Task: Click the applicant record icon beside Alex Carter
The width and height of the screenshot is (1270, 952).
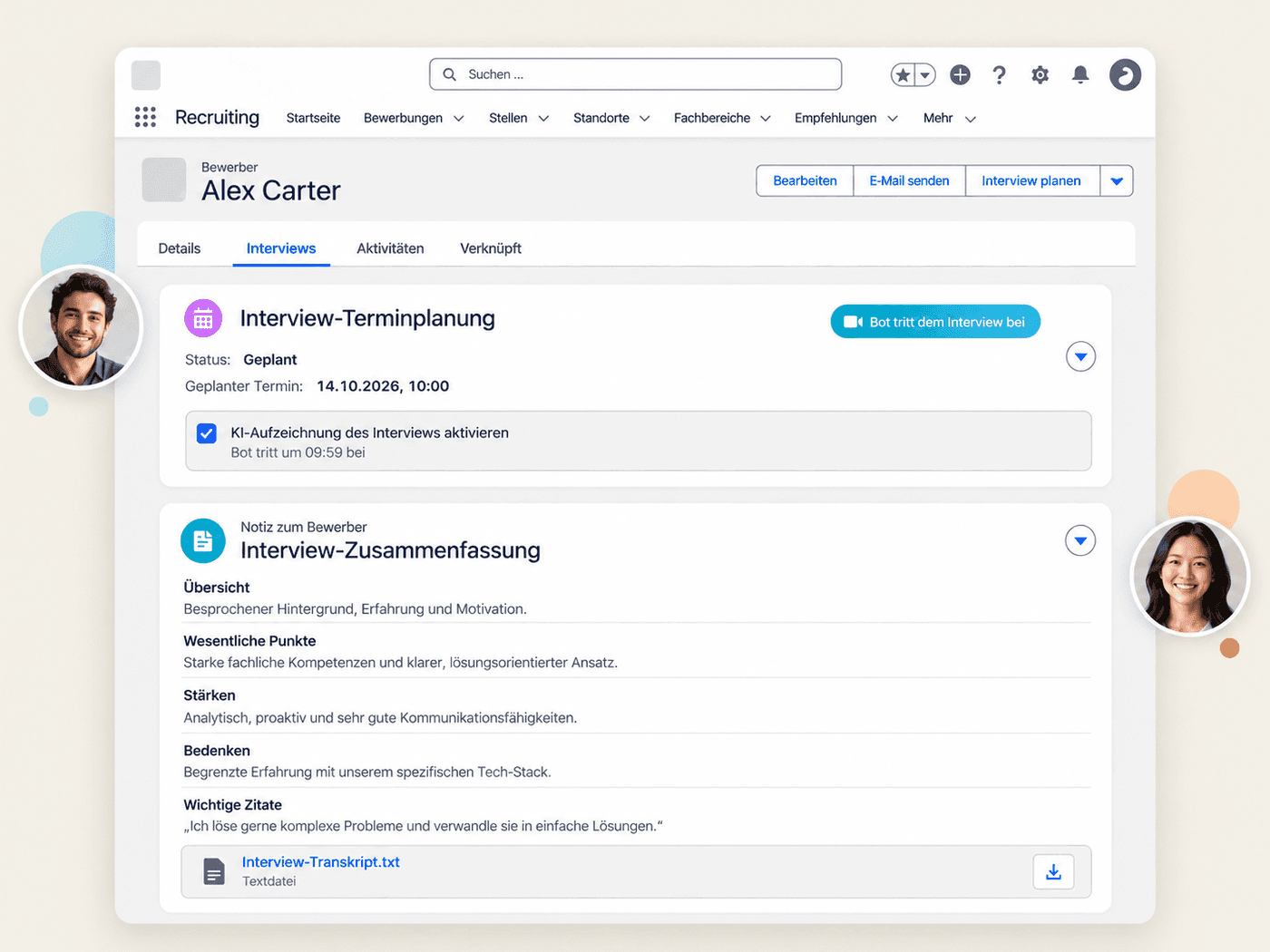Action: tap(164, 180)
